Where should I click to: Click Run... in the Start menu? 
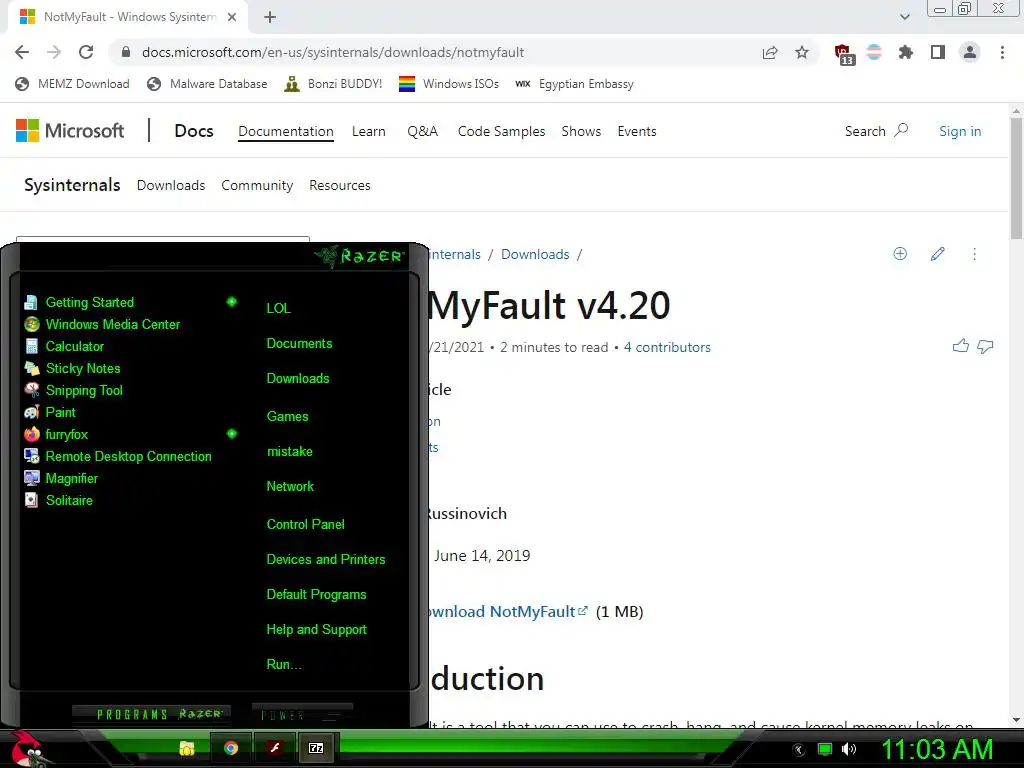(x=284, y=665)
